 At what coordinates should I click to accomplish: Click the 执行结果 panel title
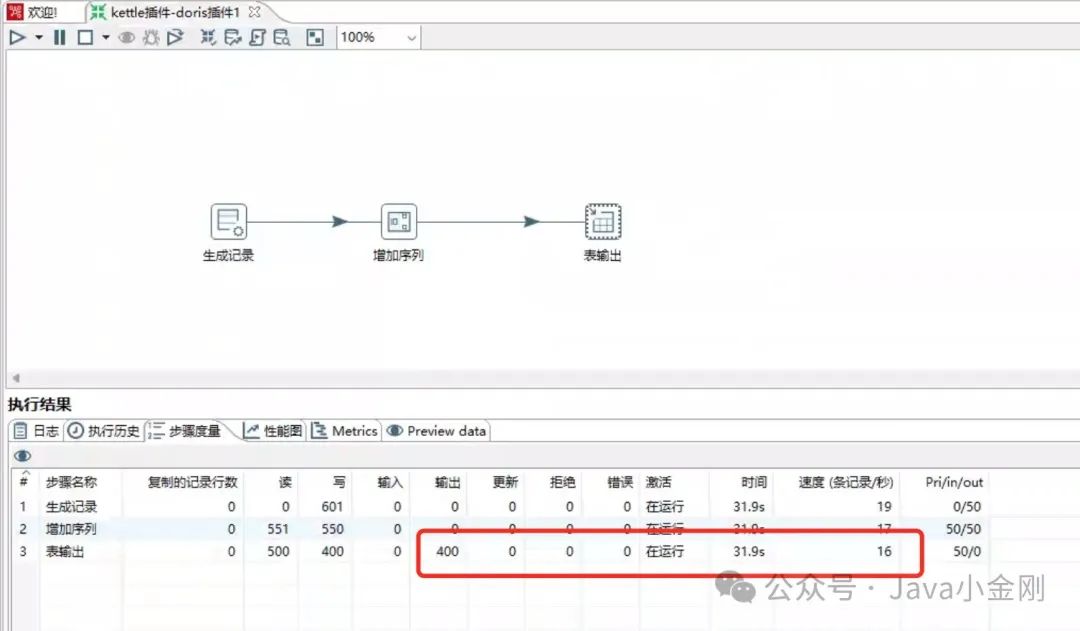point(40,404)
